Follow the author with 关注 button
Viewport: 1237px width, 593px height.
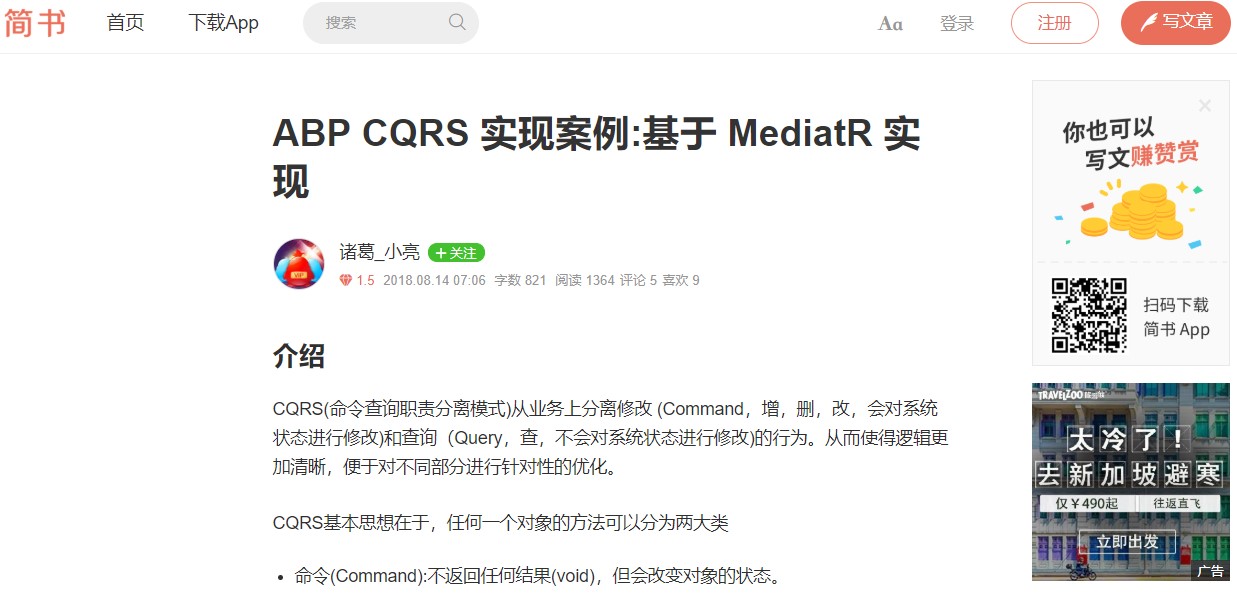(x=456, y=253)
